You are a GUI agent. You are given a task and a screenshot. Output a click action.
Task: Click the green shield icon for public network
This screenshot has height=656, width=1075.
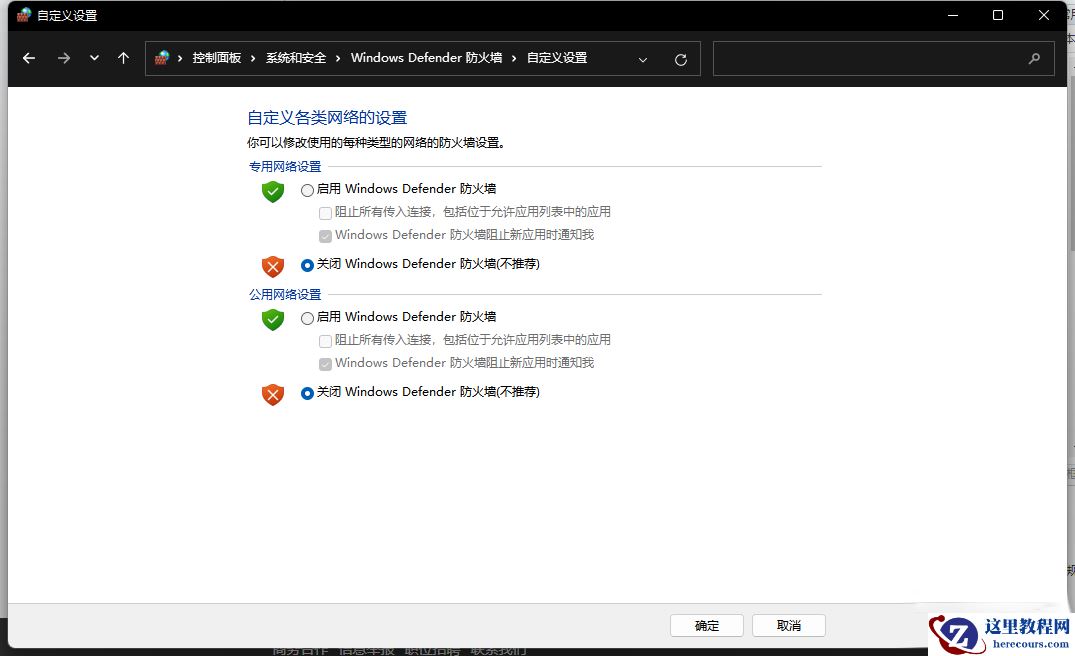coord(272,320)
